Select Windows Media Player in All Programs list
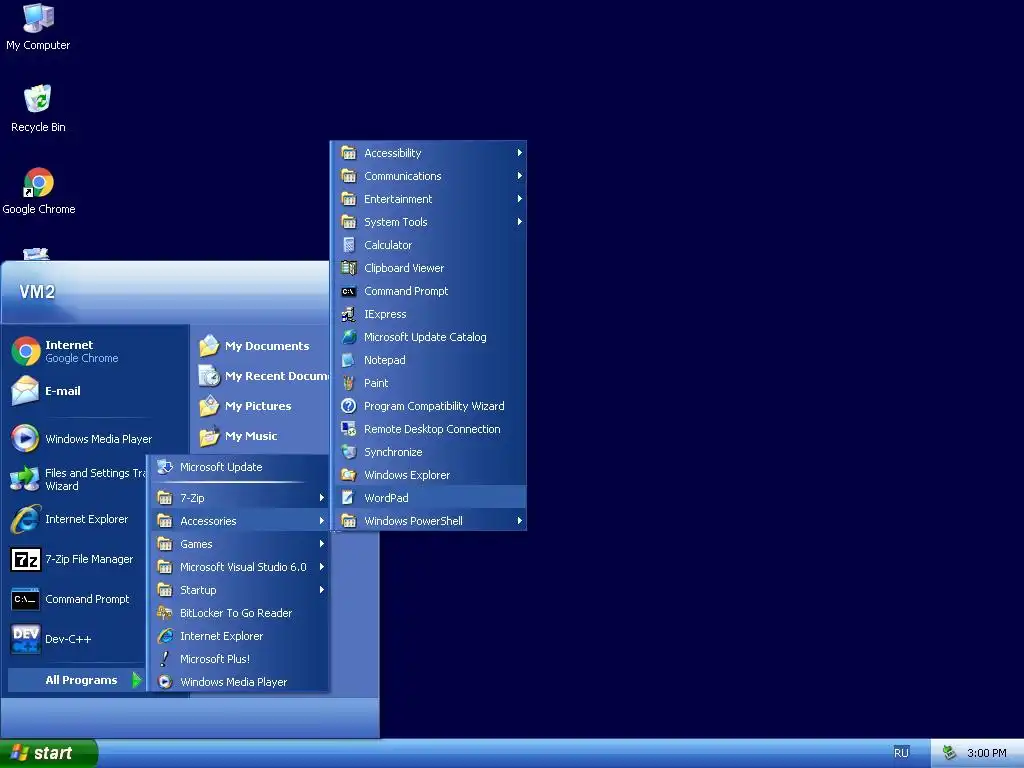Screen dimensions: 1024x768 [x=239, y=682]
